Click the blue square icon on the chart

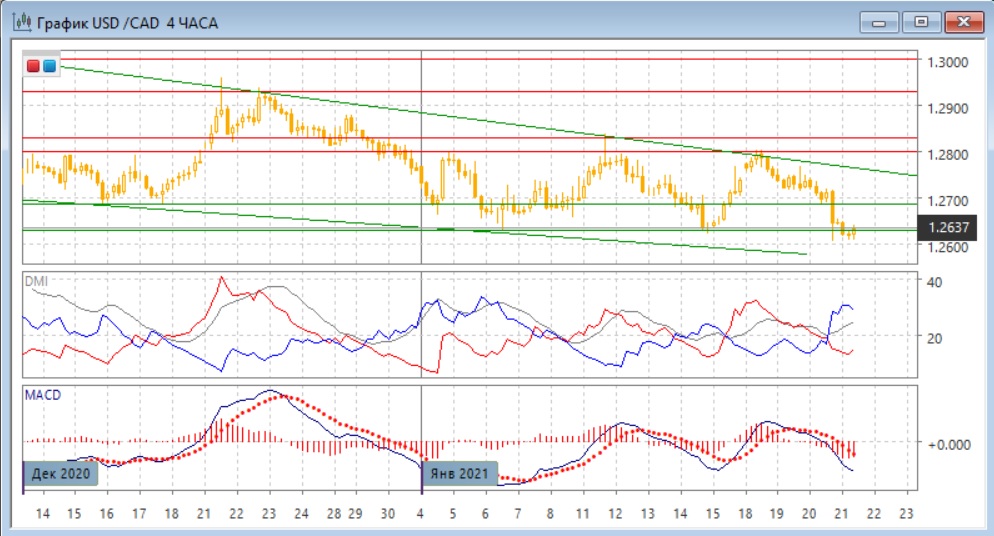tap(49, 66)
